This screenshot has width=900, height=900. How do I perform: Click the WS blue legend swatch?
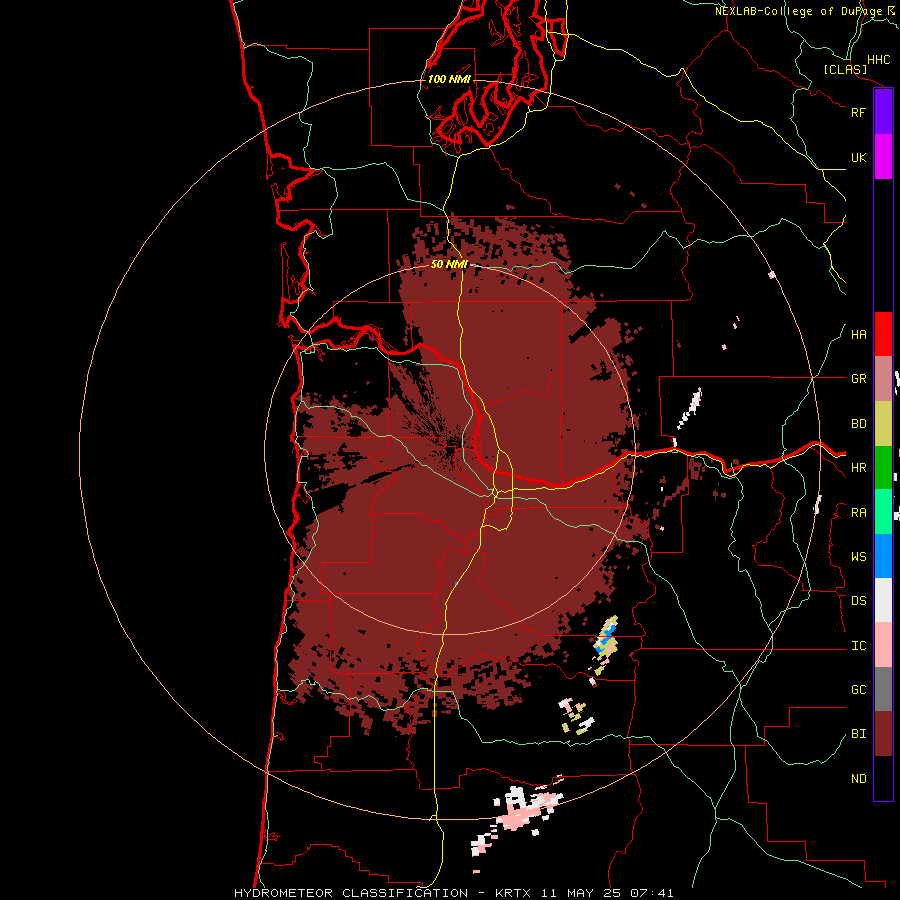[883, 556]
